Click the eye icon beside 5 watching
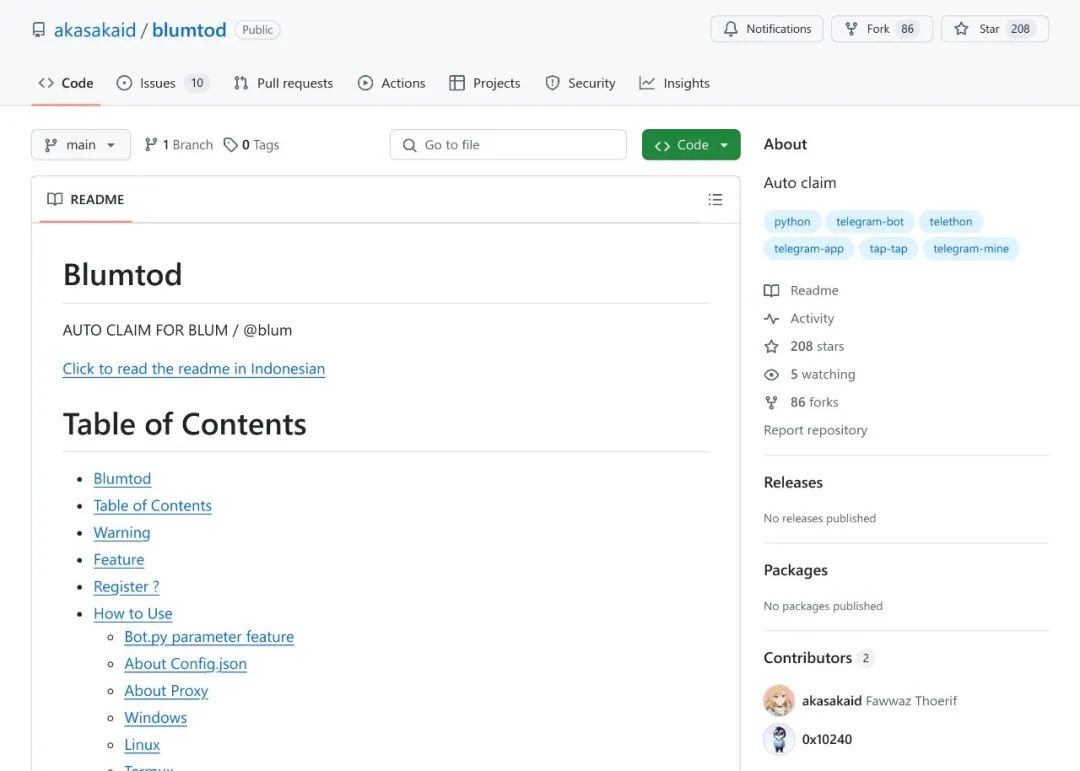 click(771, 375)
